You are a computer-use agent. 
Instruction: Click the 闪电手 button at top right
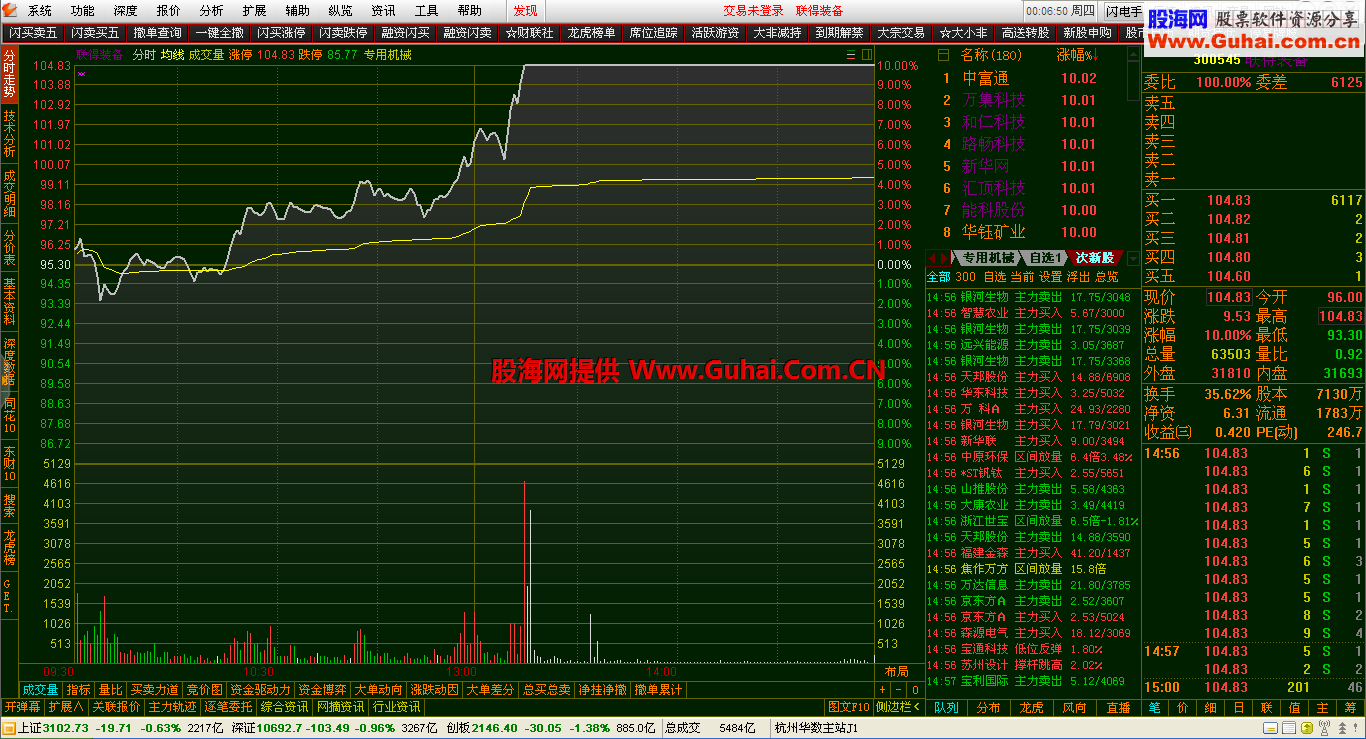tap(1124, 11)
